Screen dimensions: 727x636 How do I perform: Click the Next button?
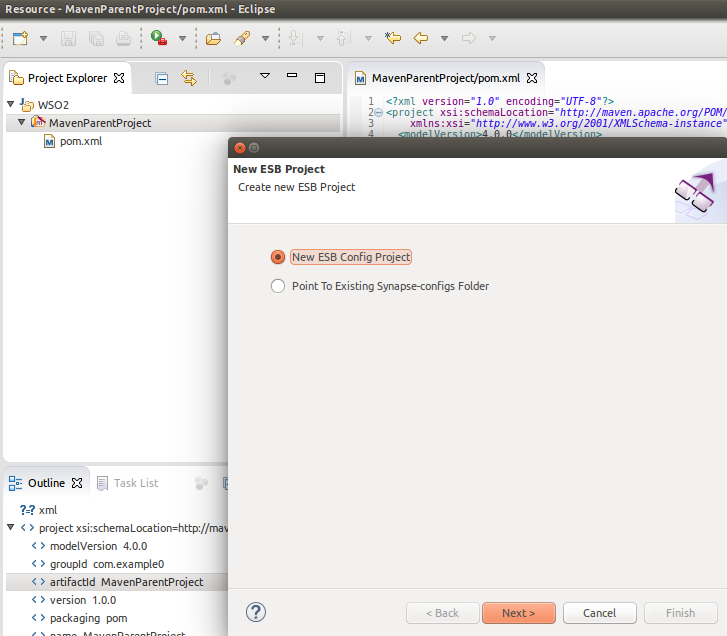tap(518, 613)
